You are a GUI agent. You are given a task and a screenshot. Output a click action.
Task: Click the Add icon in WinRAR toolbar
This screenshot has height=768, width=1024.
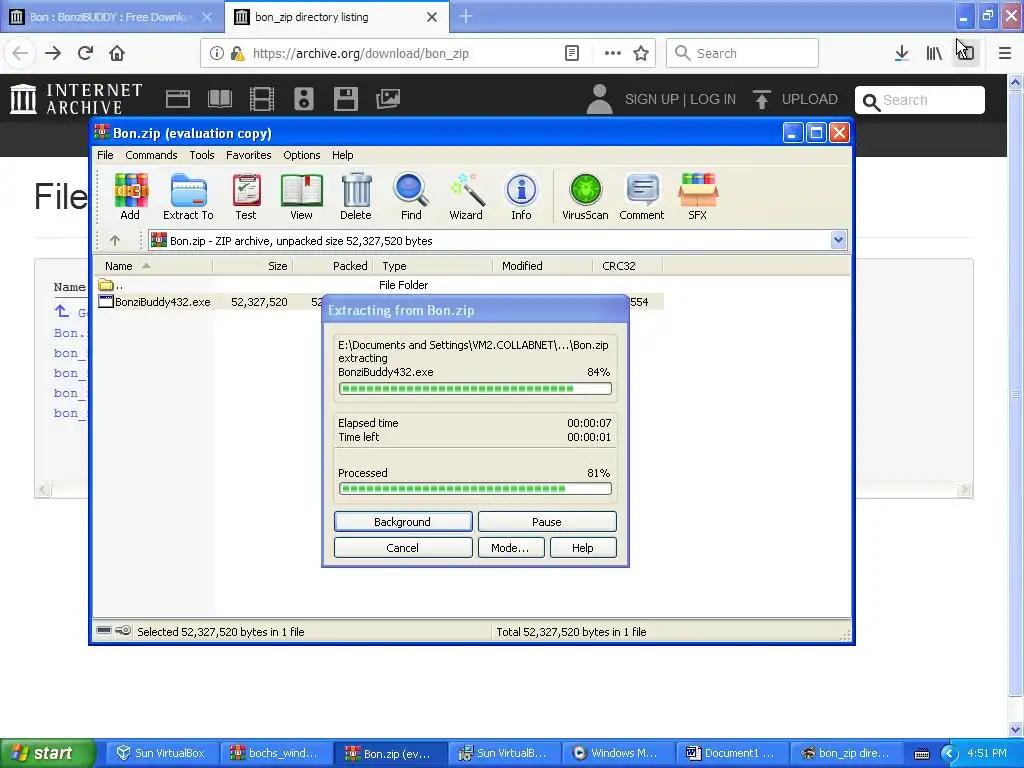pos(130,197)
